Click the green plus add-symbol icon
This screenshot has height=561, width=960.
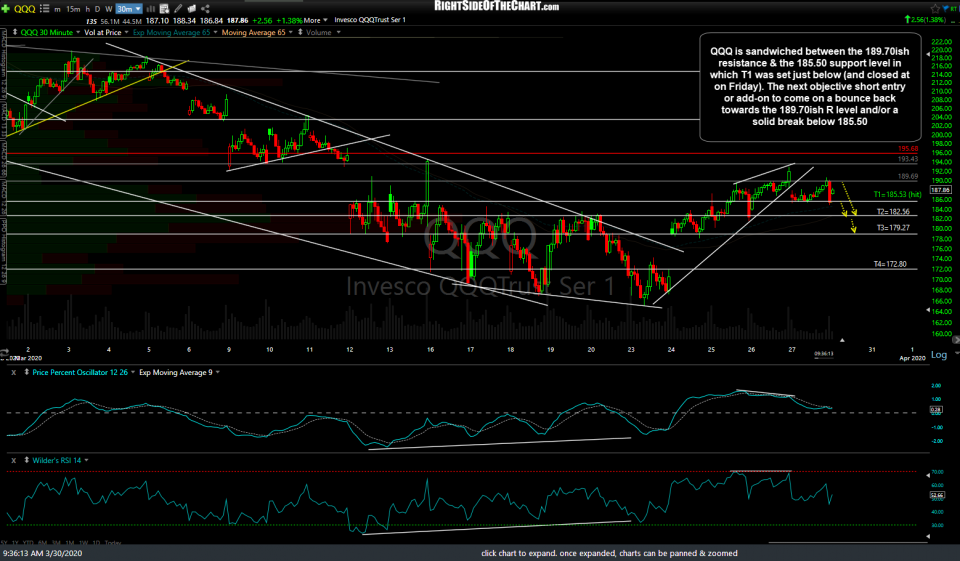coord(5,9)
